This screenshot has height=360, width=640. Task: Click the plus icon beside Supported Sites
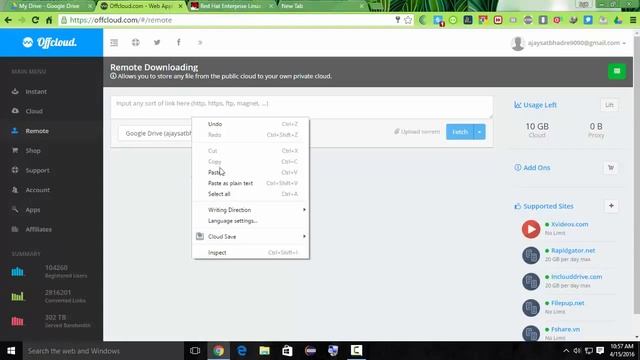click(x=611, y=206)
